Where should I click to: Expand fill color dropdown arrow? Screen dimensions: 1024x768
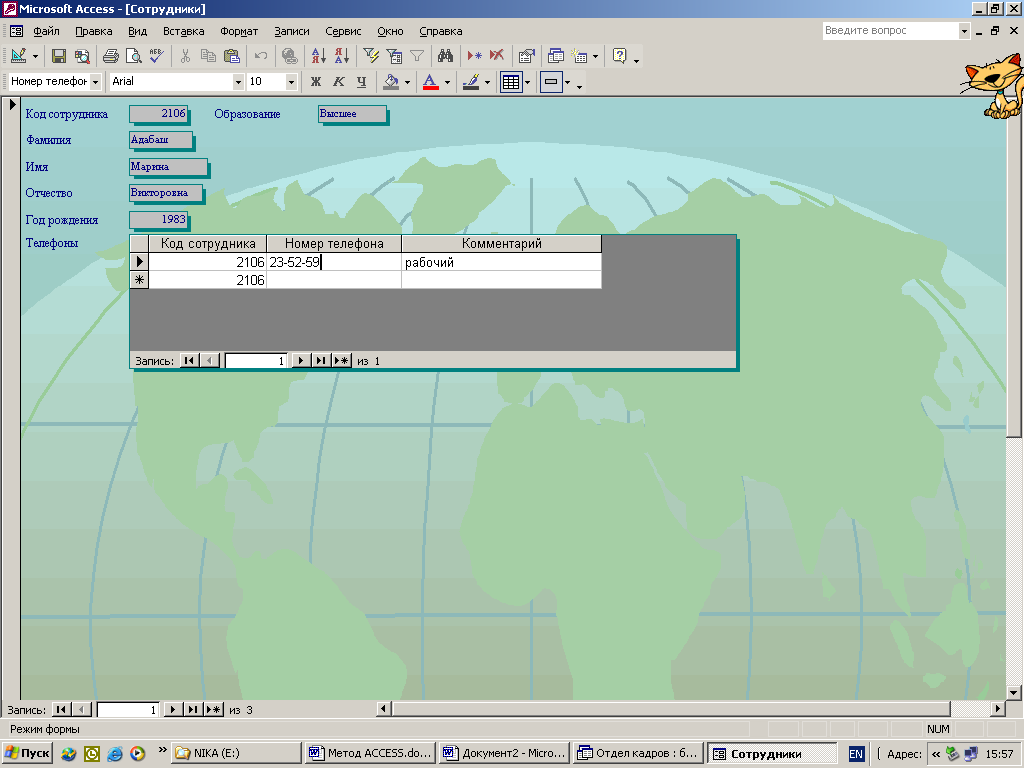408,82
